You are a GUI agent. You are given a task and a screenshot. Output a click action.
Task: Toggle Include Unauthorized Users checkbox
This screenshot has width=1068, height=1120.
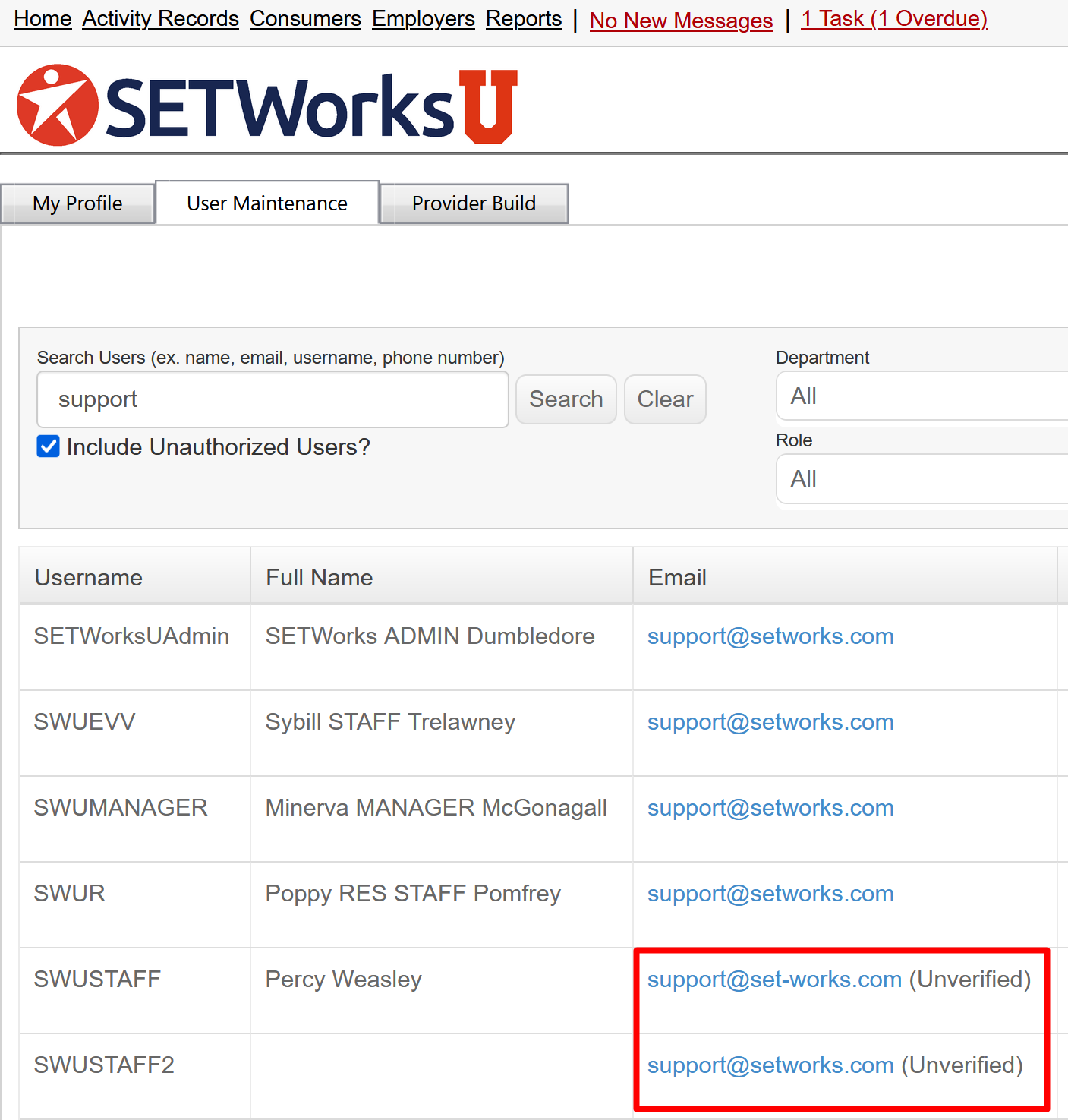tap(49, 446)
